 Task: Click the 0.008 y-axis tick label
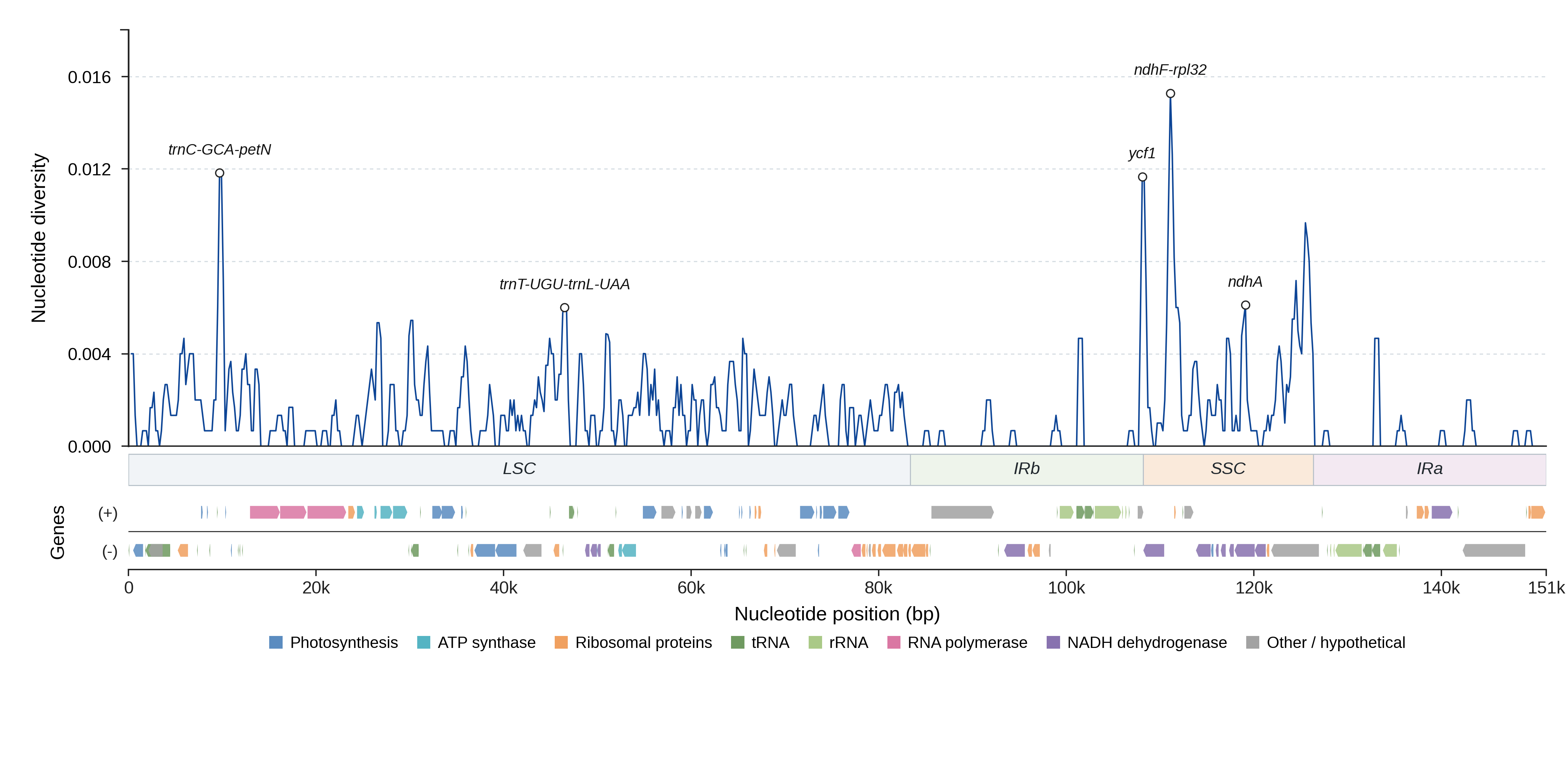(90, 262)
